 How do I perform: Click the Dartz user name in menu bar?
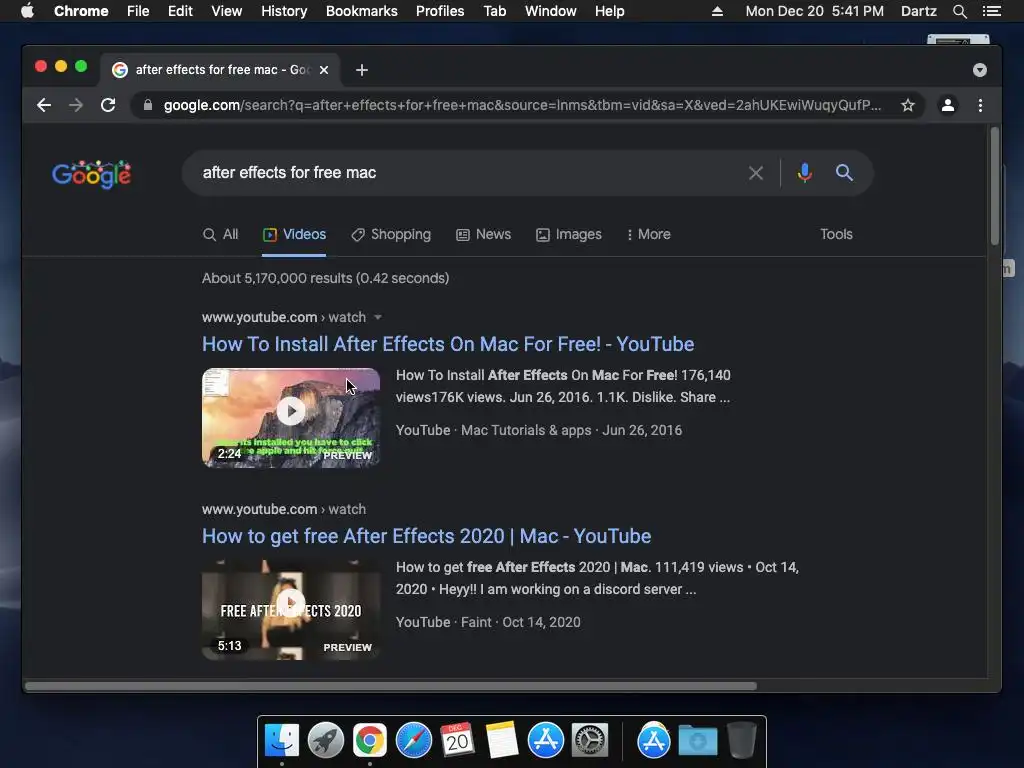tap(919, 11)
